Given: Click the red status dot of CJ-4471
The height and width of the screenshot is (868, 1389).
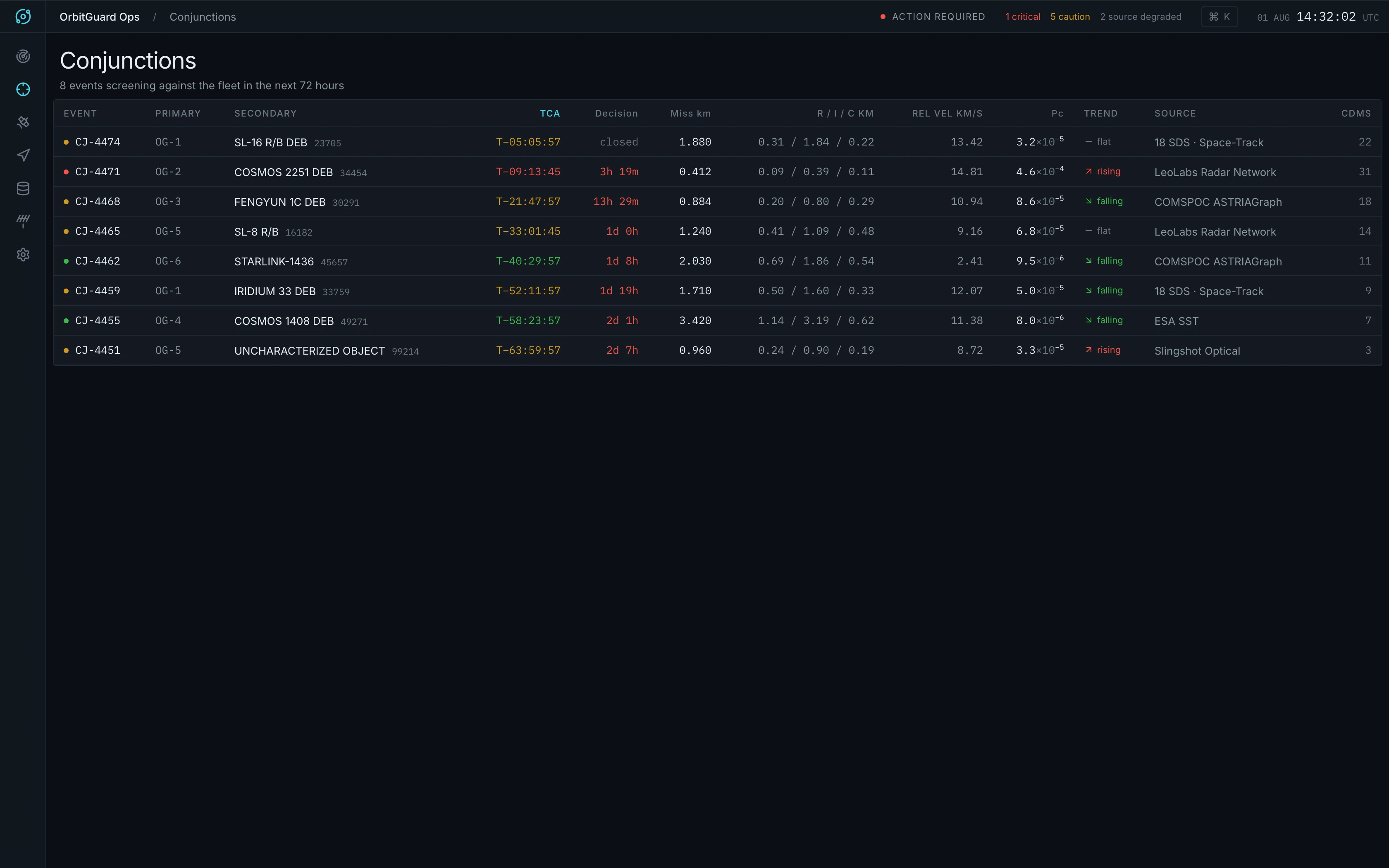Looking at the screenshot, I should pos(66,172).
